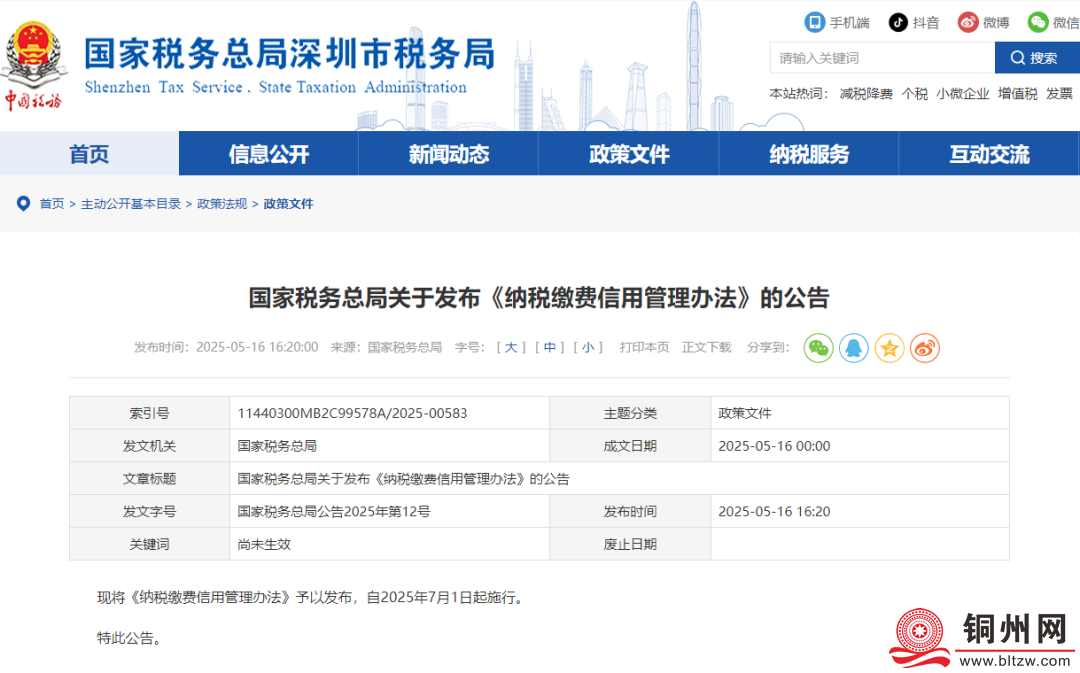
Task: Share the article via QQ icon
Action: point(853,348)
